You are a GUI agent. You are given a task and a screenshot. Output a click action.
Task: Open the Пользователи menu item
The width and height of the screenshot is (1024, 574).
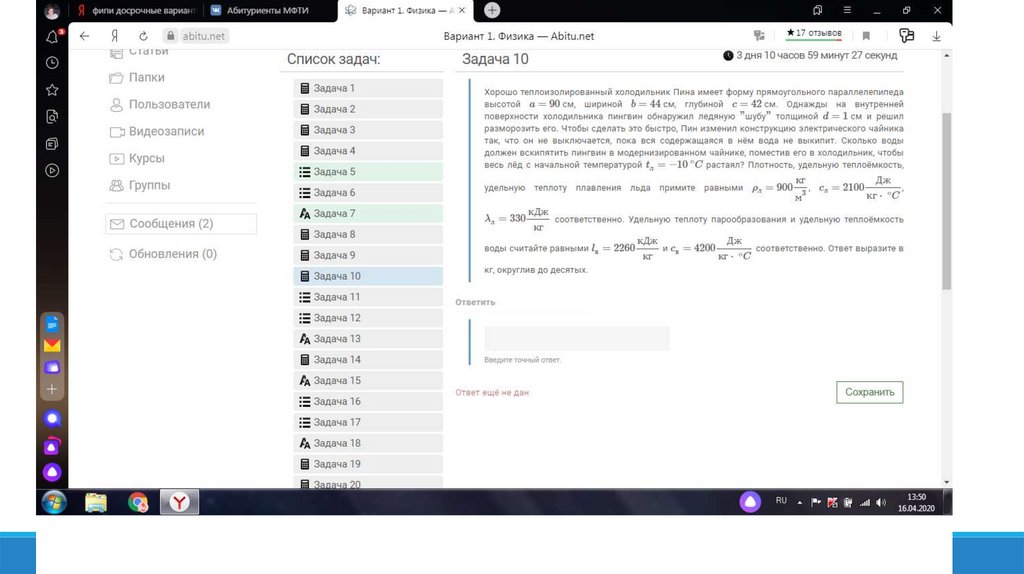coord(160,104)
